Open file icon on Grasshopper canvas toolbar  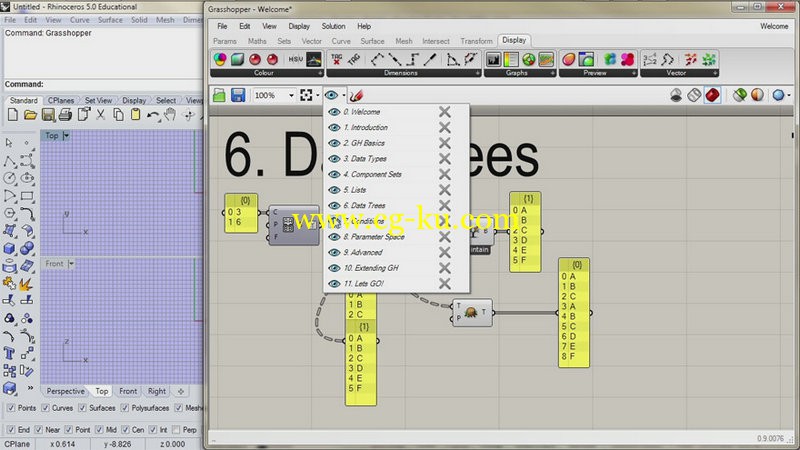tap(219, 95)
